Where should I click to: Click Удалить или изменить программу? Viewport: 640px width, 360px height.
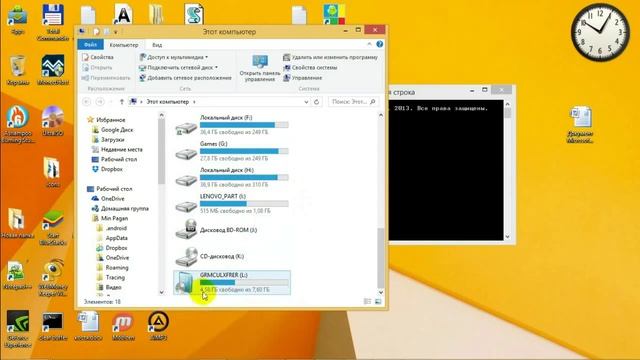pos(331,57)
